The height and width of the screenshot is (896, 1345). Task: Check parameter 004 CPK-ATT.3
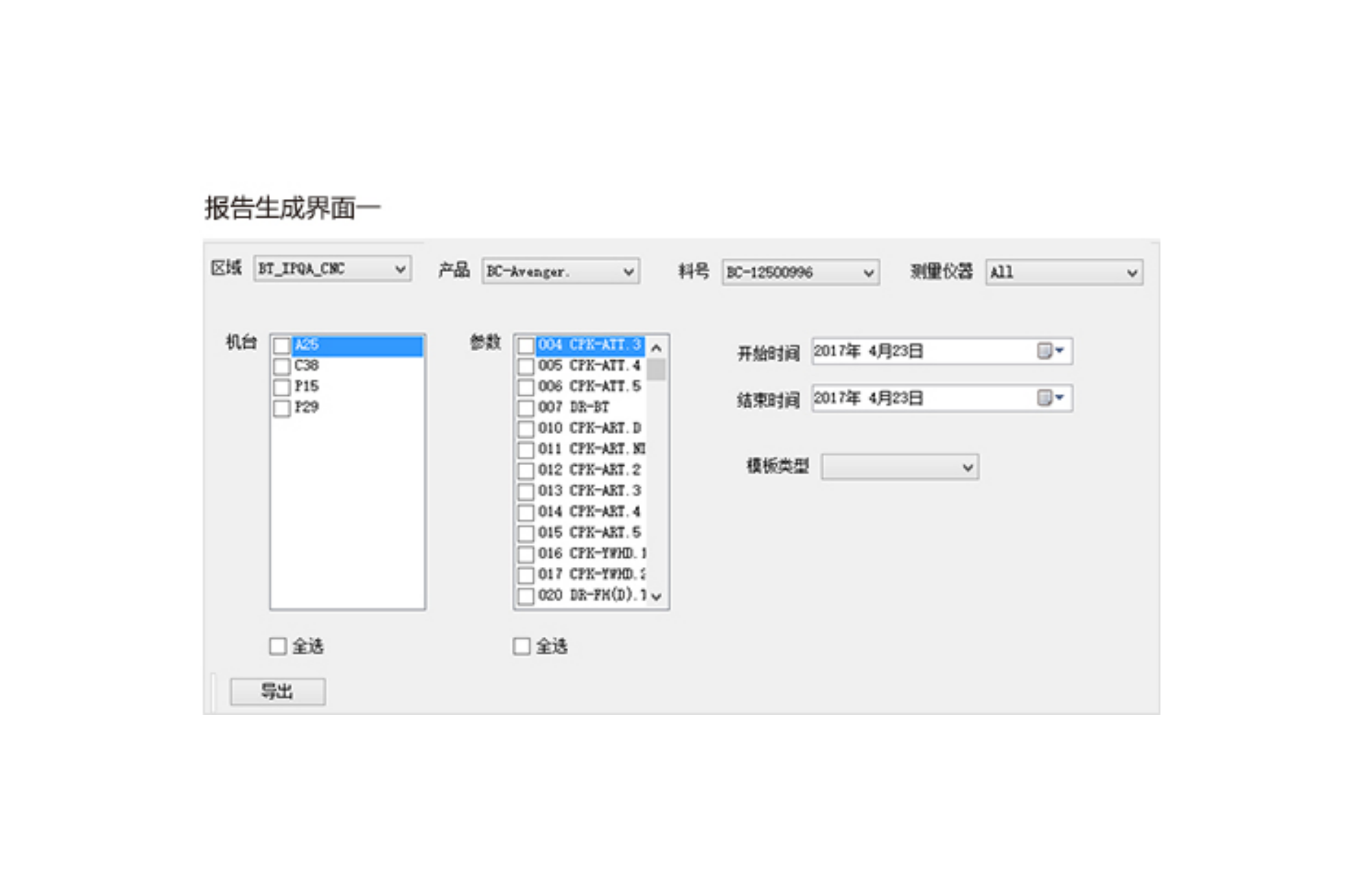point(526,345)
